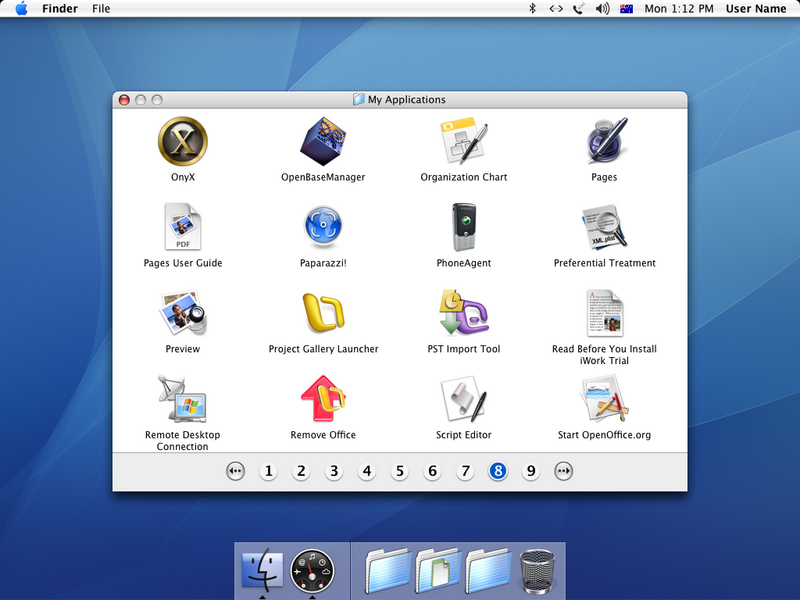Select the "Paparazzi!" name label
Screen dimensions: 800x600
coord(323,263)
